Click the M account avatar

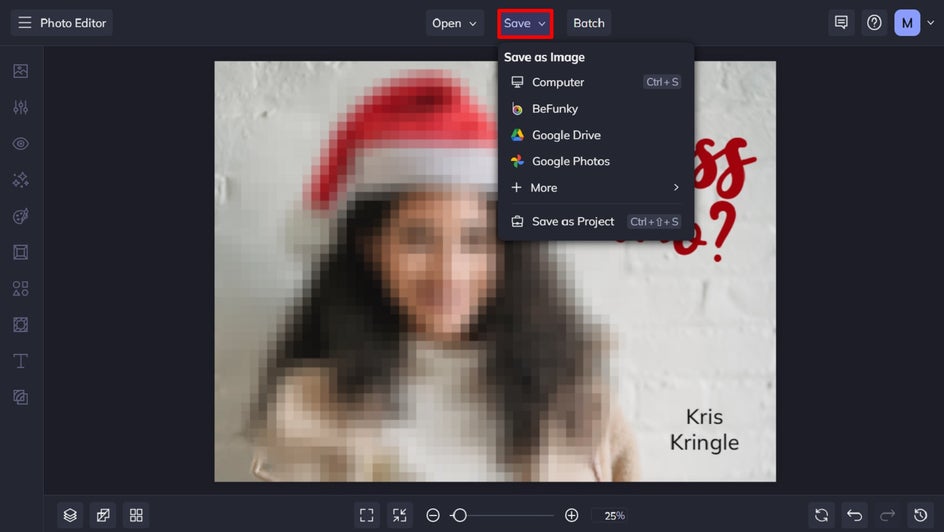pos(907,23)
